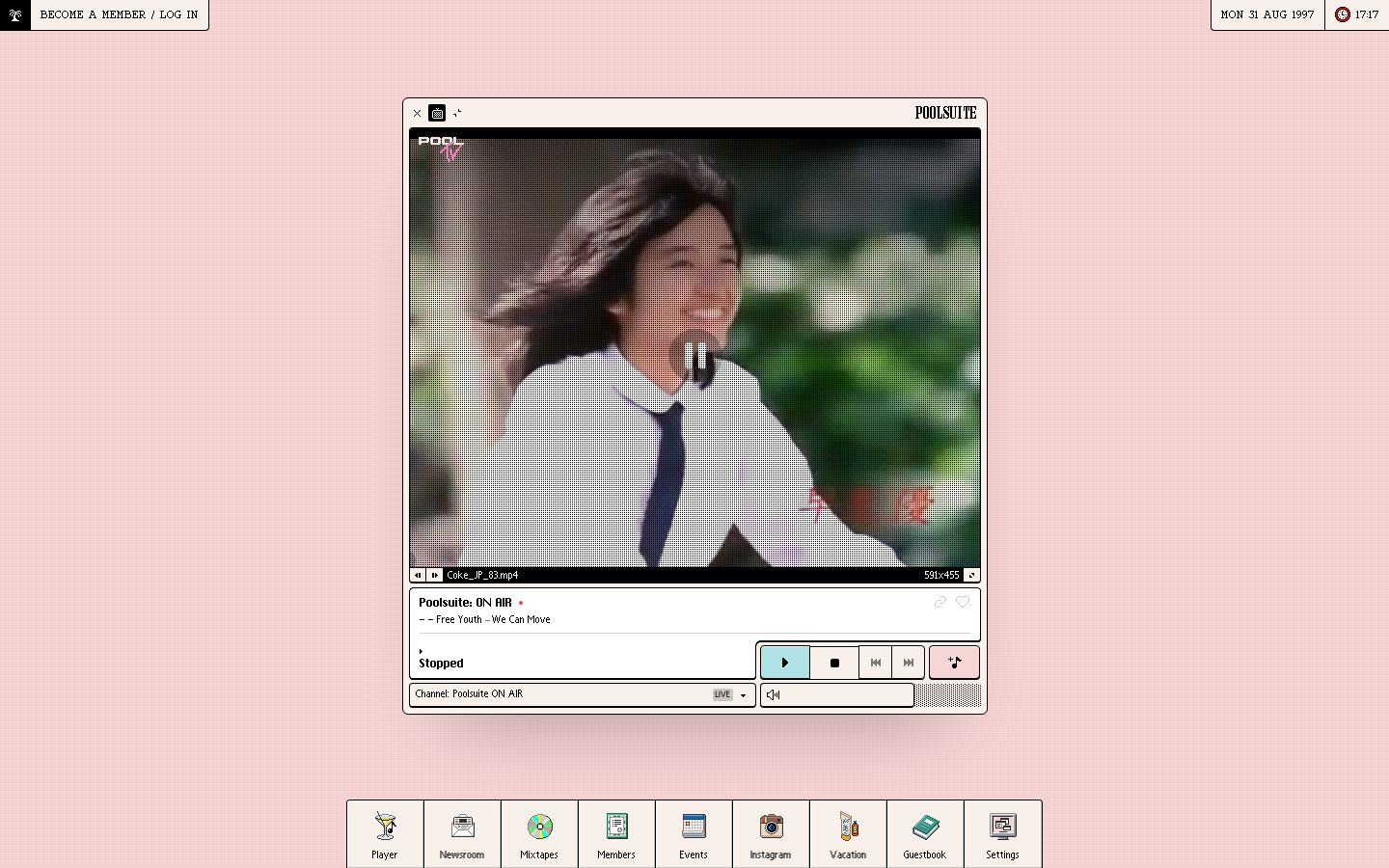The width and height of the screenshot is (1389, 868).
Task: Open the Channel: Poolsuite ON AIR dropdown
Action: point(583,694)
